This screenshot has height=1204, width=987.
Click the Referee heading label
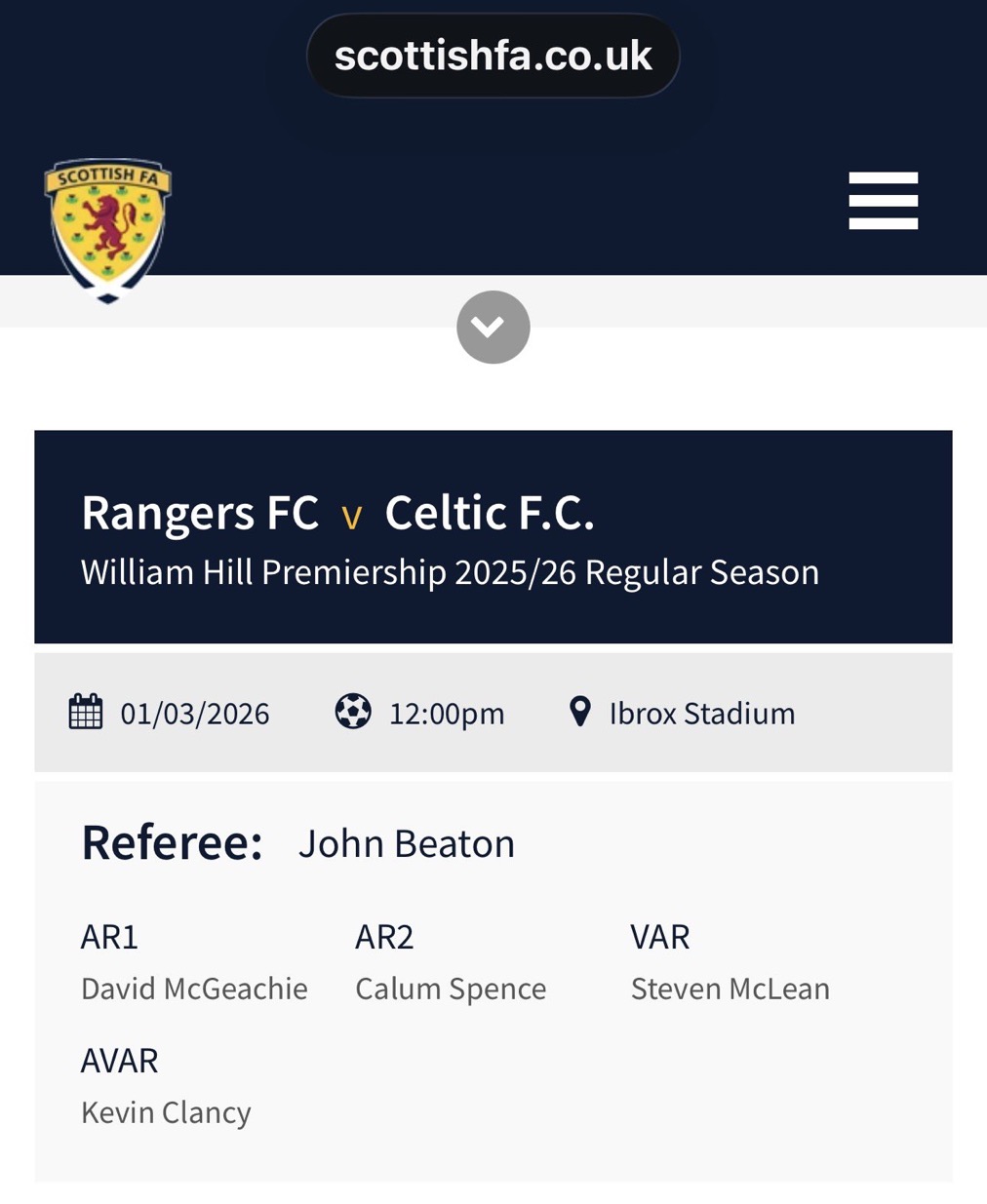[172, 842]
